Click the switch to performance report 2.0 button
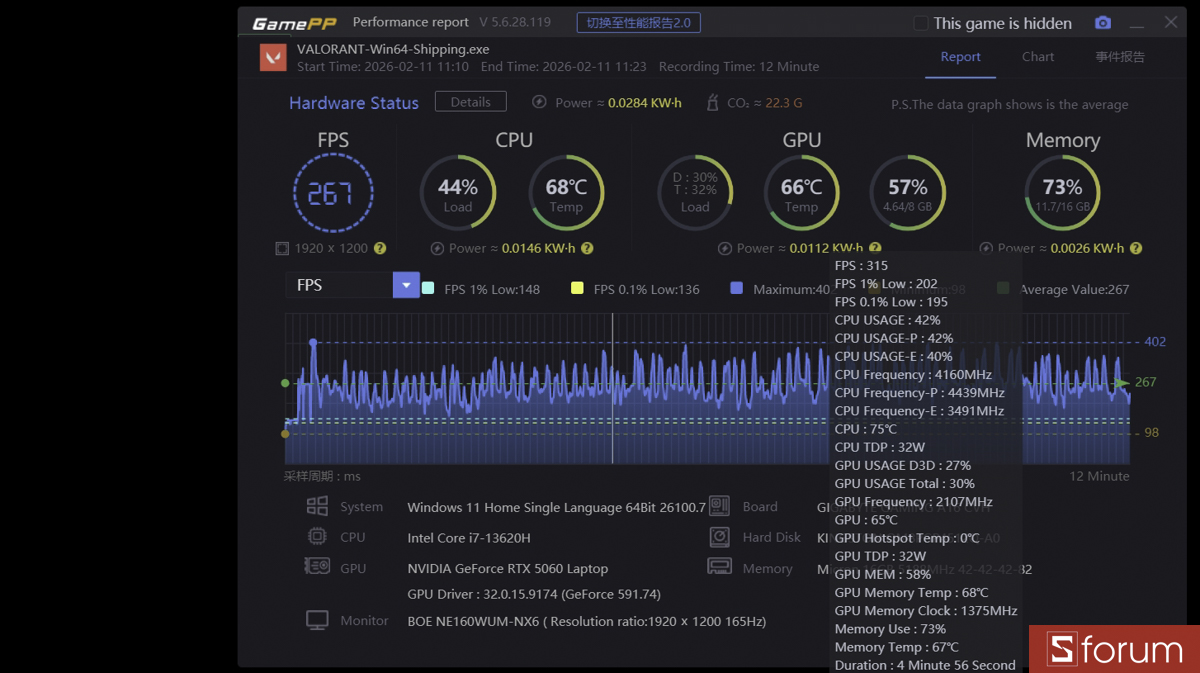This screenshot has width=1200, height=673. (x=637, y=22)
